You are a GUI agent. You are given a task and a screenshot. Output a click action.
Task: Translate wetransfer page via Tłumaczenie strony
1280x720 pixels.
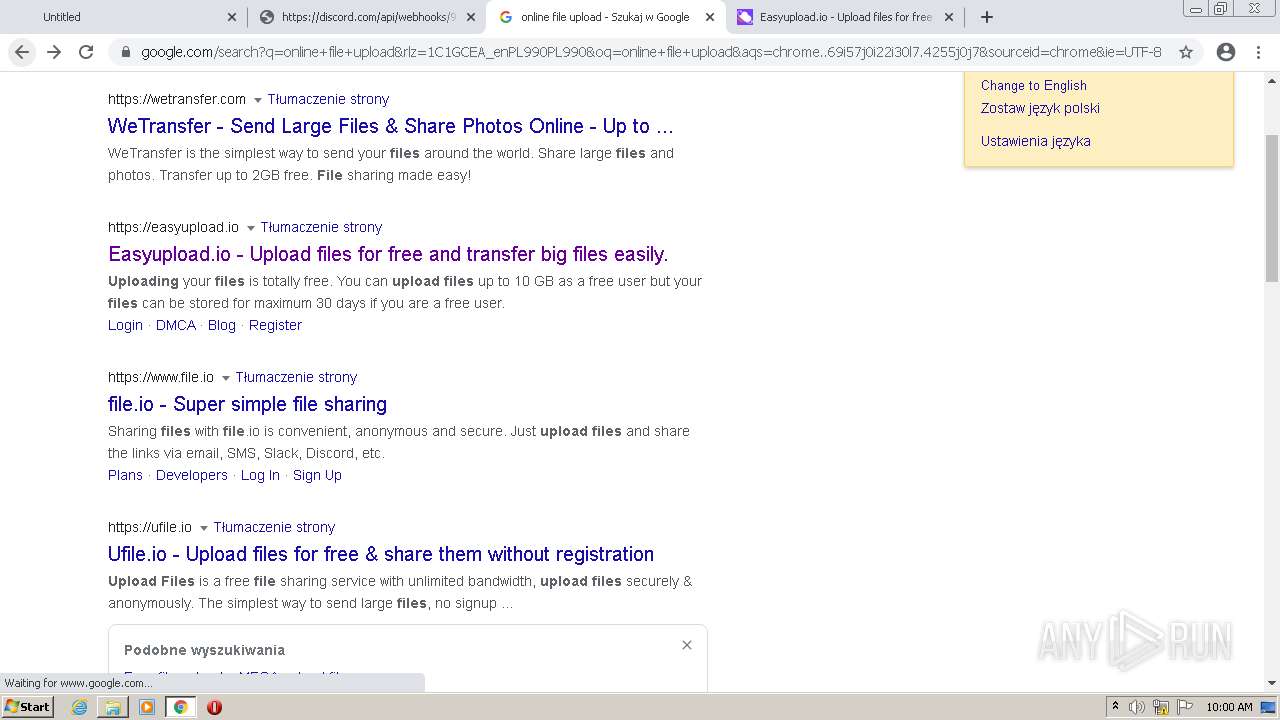[x=328, y=99]
